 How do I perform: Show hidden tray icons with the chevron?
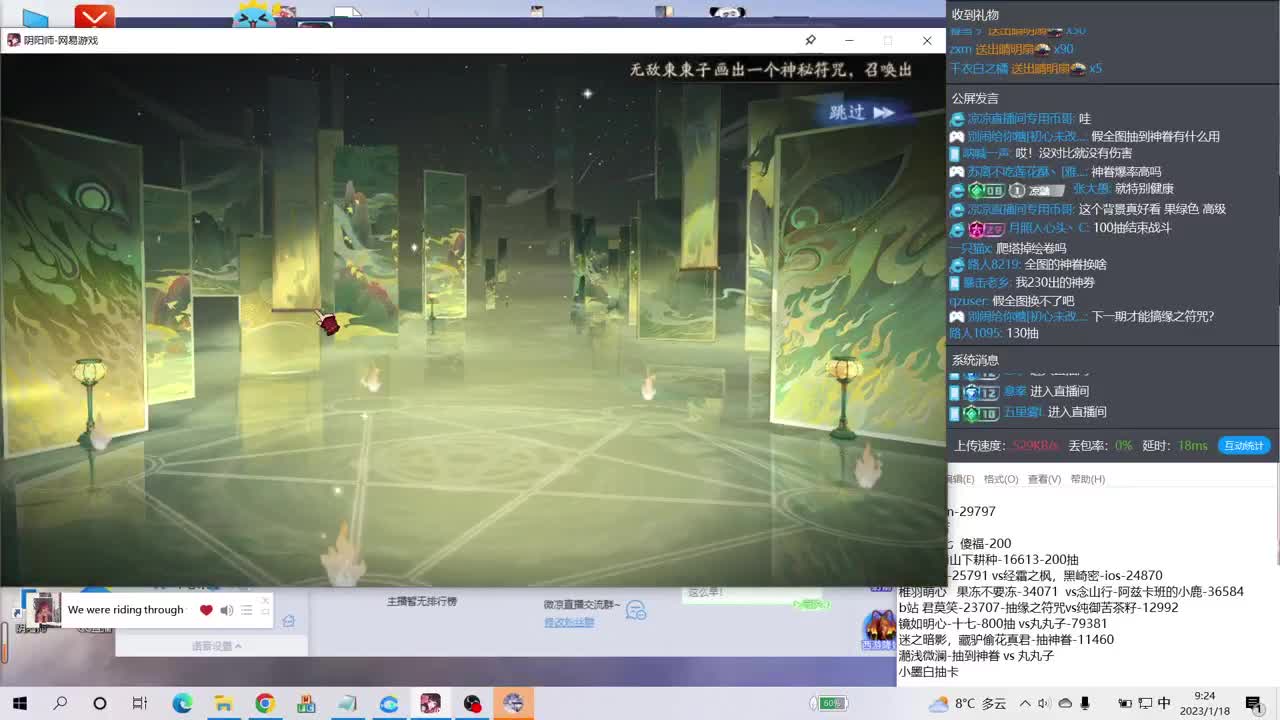point(1026,704)
